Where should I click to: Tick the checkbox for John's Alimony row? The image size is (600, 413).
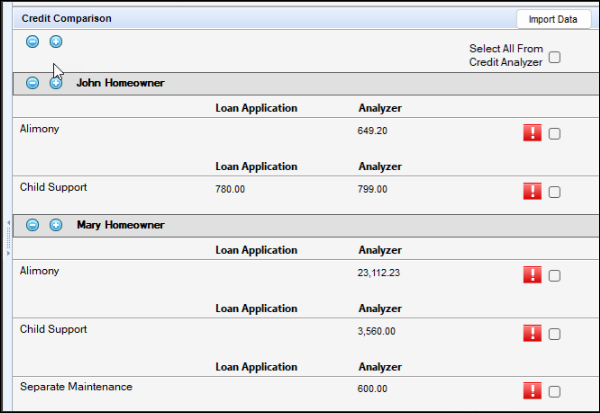click(x=554, y=134)
